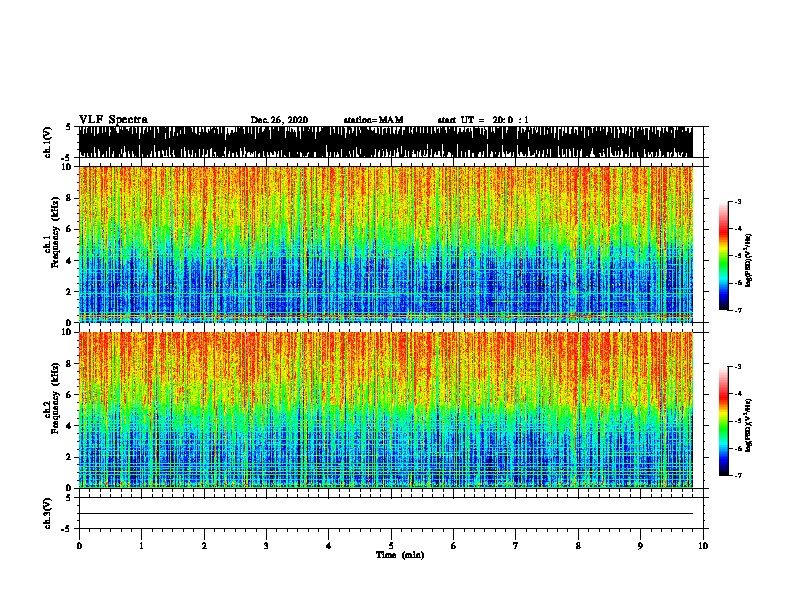This screenshot has height=612, width=792.
Task: Click the time axis tick label "4"
Action: [x=329, y=545]
